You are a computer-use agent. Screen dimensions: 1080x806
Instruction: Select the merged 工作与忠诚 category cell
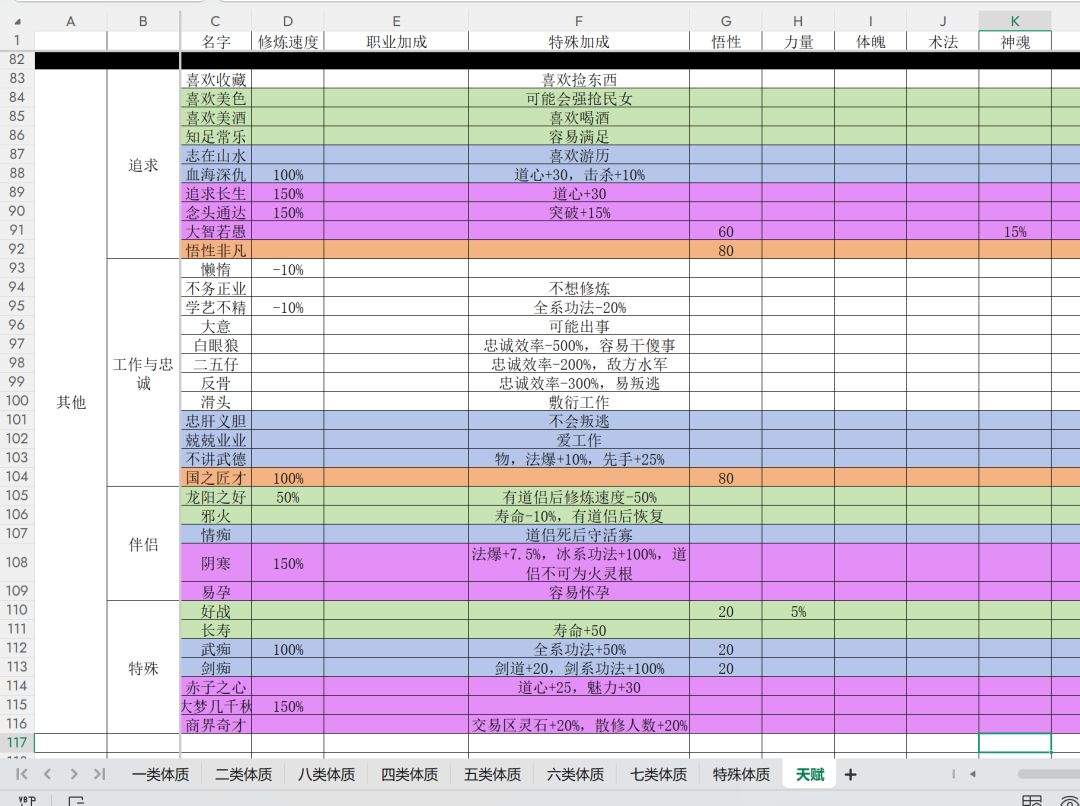(x=143, y=373)
